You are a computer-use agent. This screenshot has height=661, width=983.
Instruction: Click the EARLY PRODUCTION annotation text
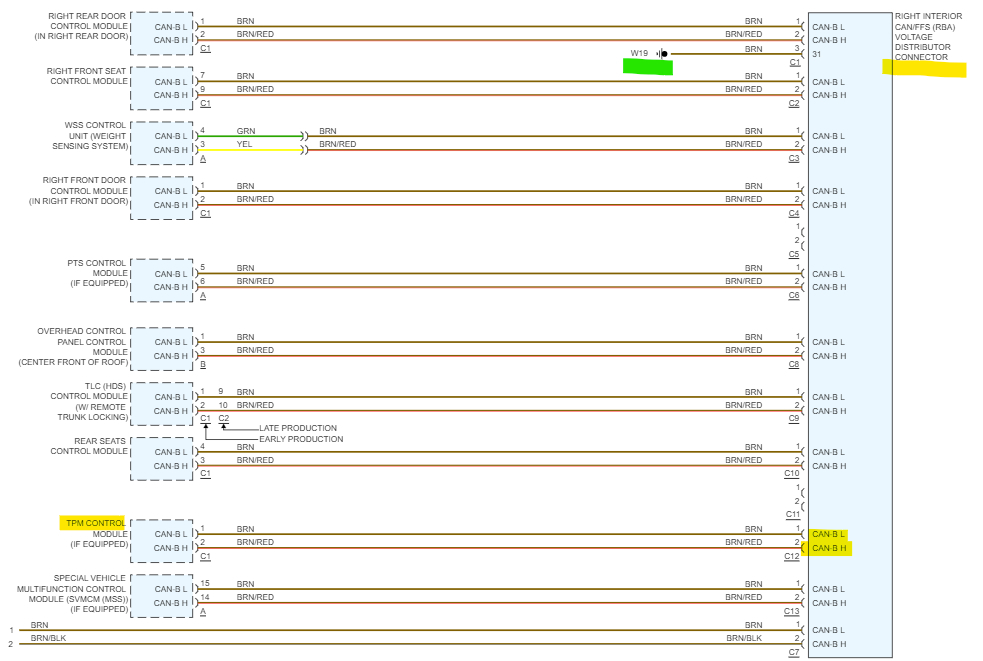click(x=301, y=439)
